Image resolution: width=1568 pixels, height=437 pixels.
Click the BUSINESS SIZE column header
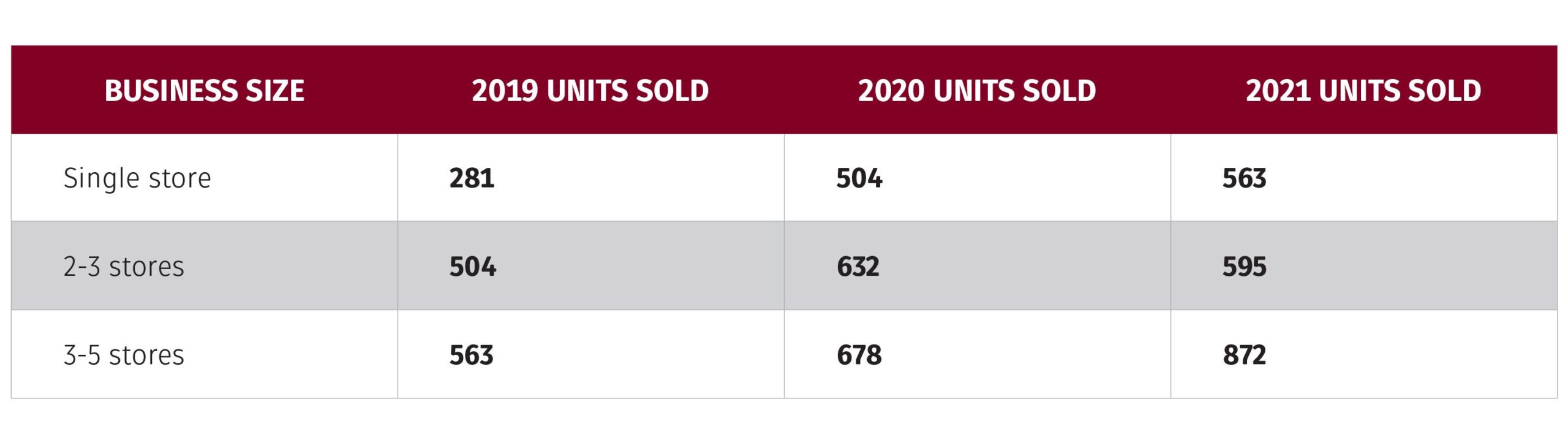[204, 91]
